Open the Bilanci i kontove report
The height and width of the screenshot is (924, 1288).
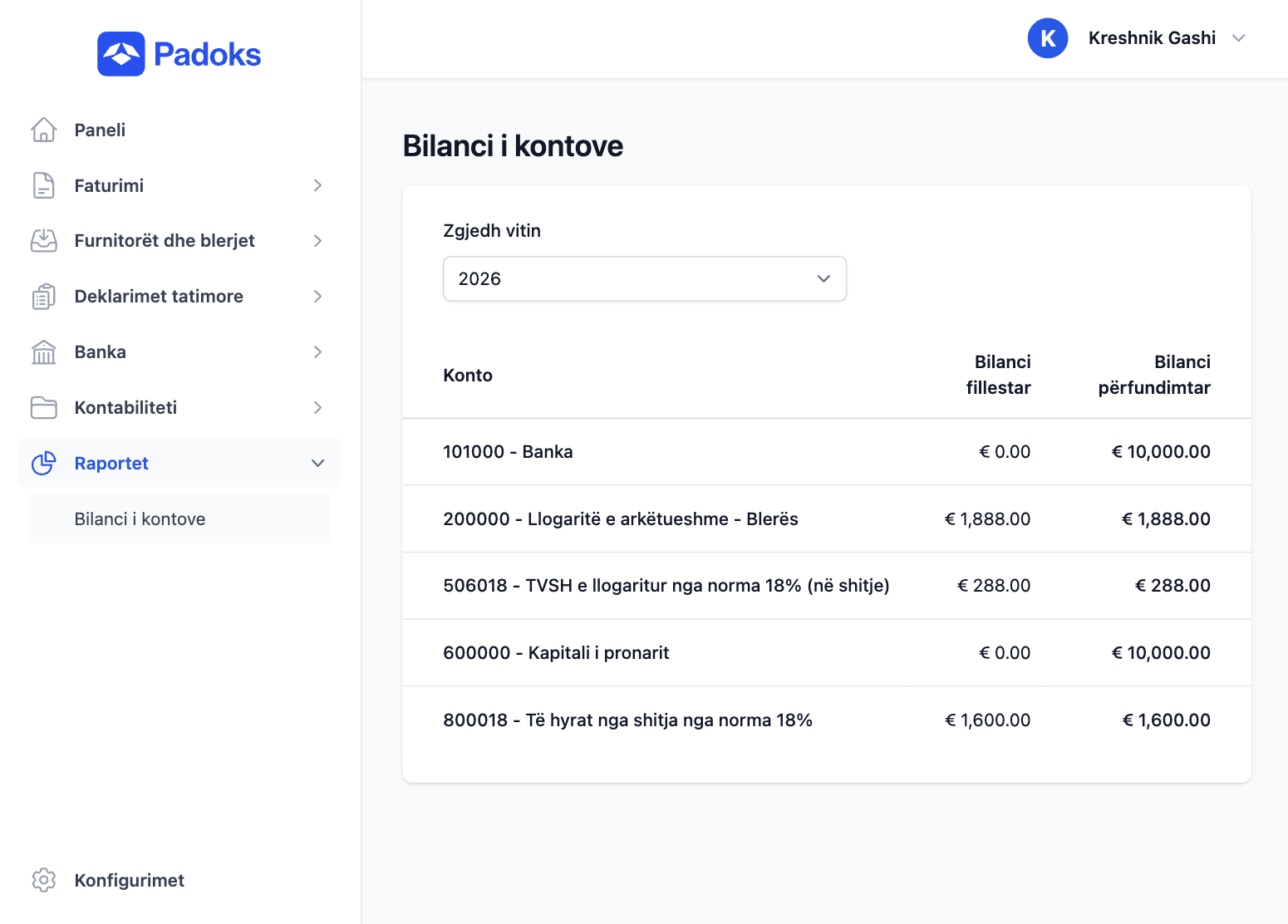[140, 519]
